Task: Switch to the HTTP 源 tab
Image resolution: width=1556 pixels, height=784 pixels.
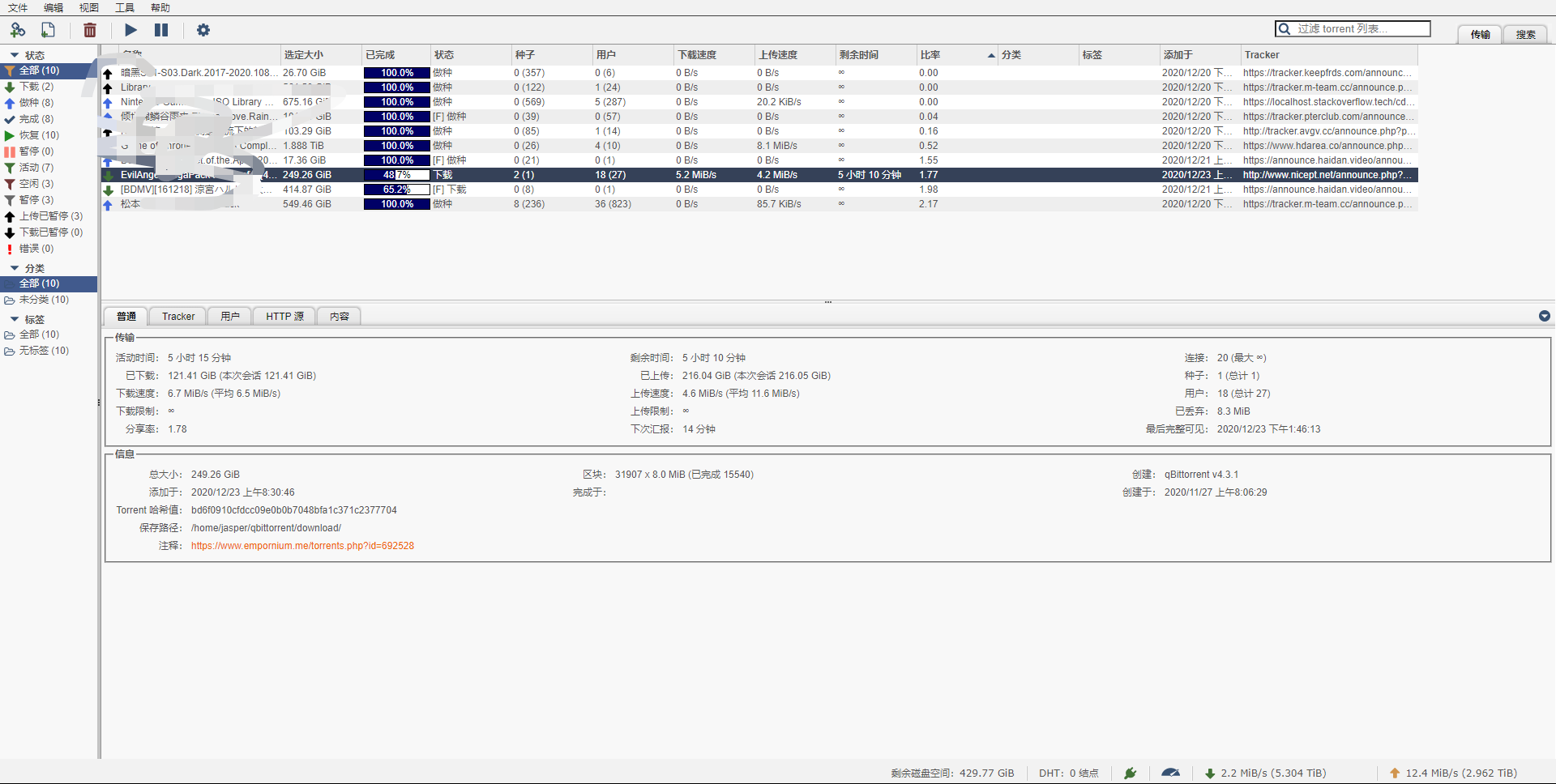Action: click(284, 317)
